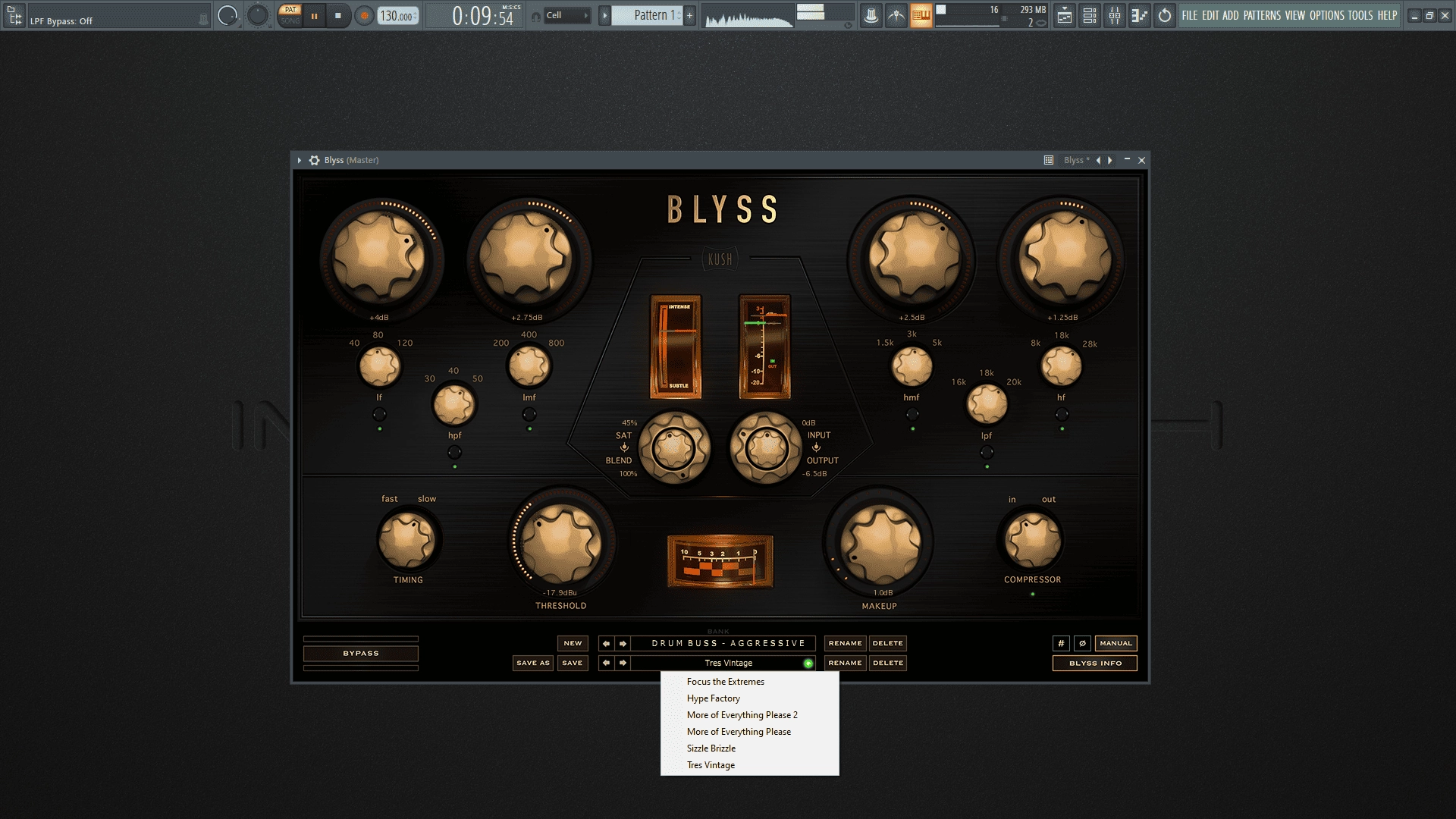The height and width of the screenshot is (819, 1456).
Task: Go to previous bank with left arrow
Action: (606, 643)
